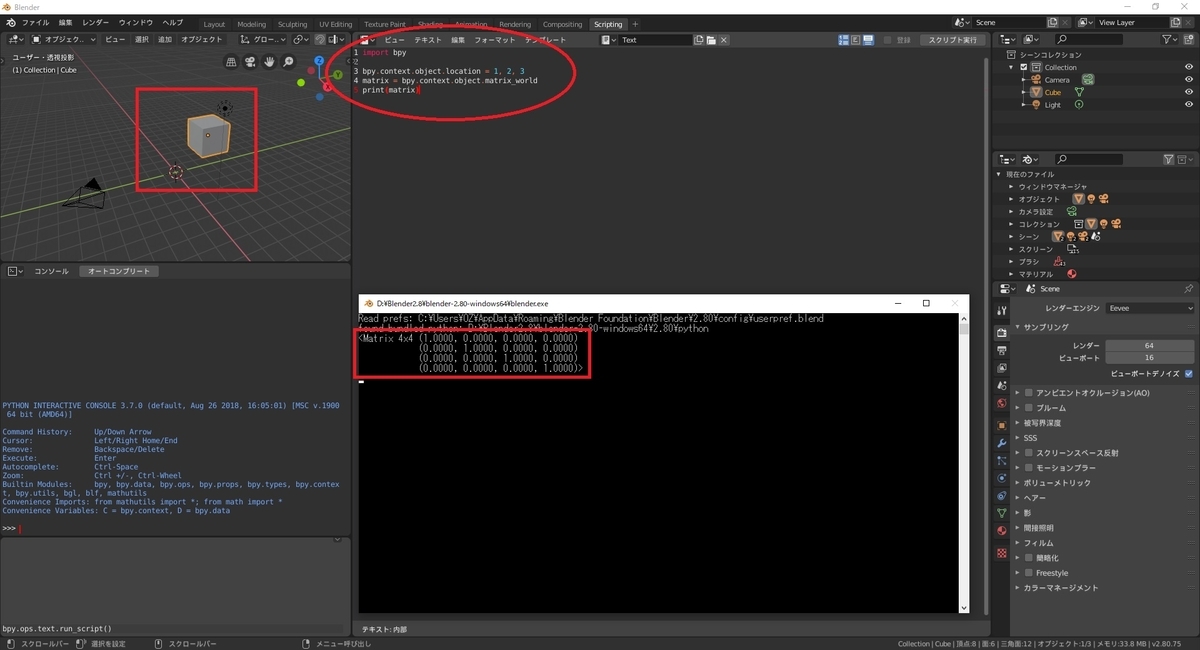
Task: Switch to the Modeling workspace tab
Action: [x=252, y=24]
